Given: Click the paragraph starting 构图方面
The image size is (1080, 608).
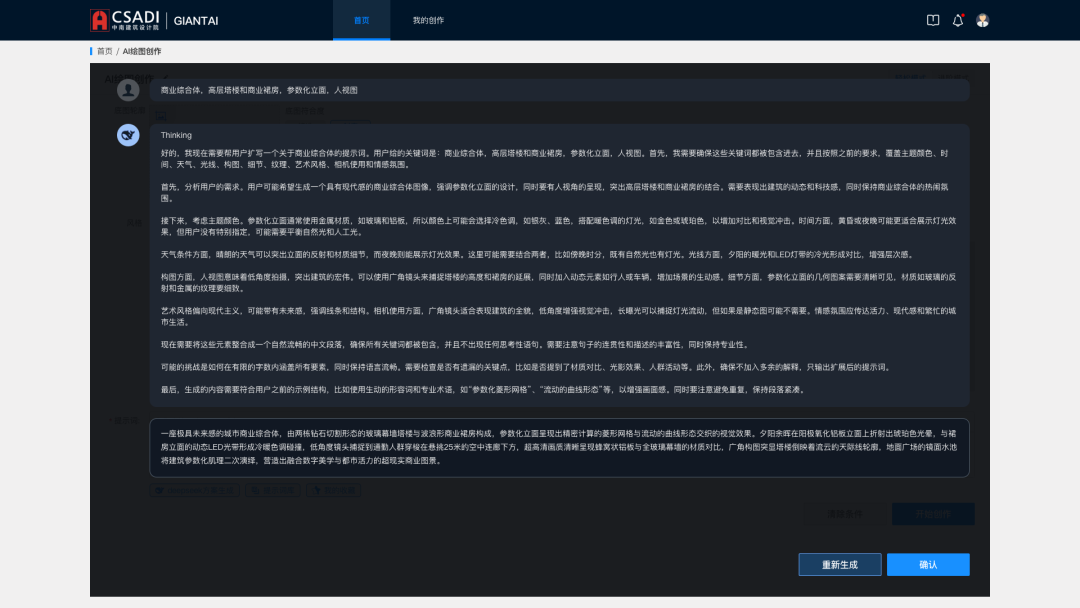Looking at the screenshot, I should (559, 282).
